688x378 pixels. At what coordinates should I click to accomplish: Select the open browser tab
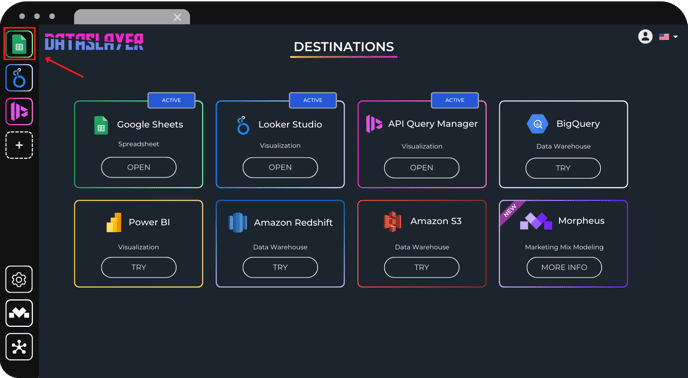(x=132, y=17)
